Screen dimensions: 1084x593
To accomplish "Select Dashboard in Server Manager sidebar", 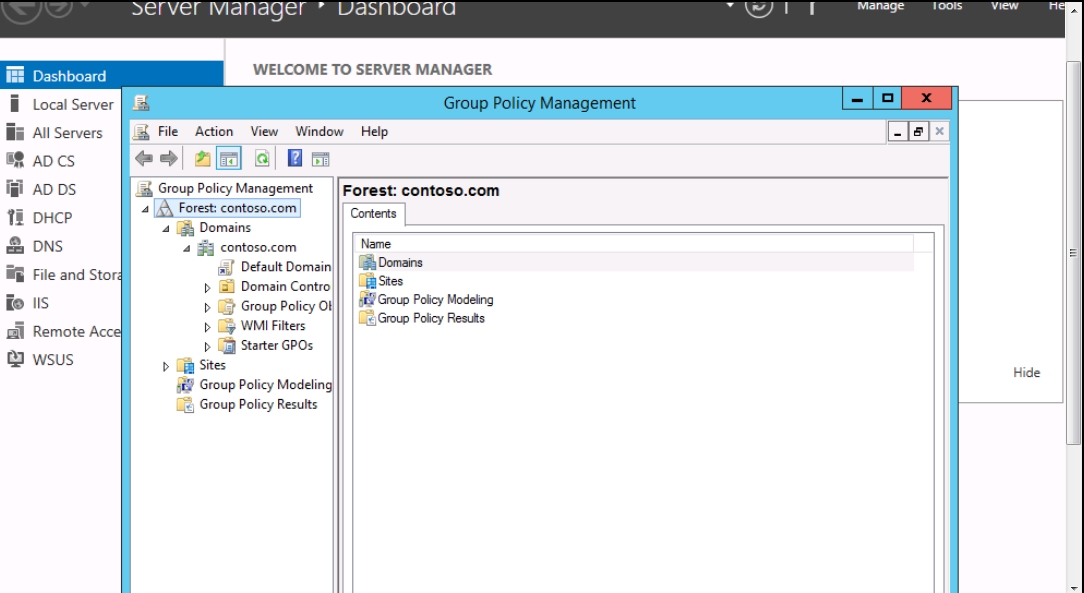I will tap(112, 75).
